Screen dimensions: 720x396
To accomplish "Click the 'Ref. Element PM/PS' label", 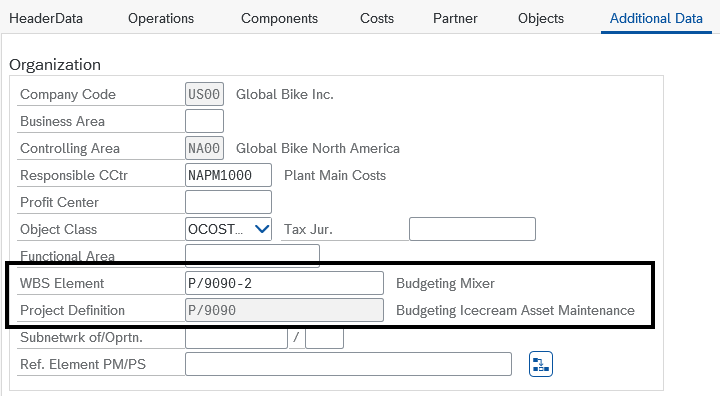I will point(83,364).
